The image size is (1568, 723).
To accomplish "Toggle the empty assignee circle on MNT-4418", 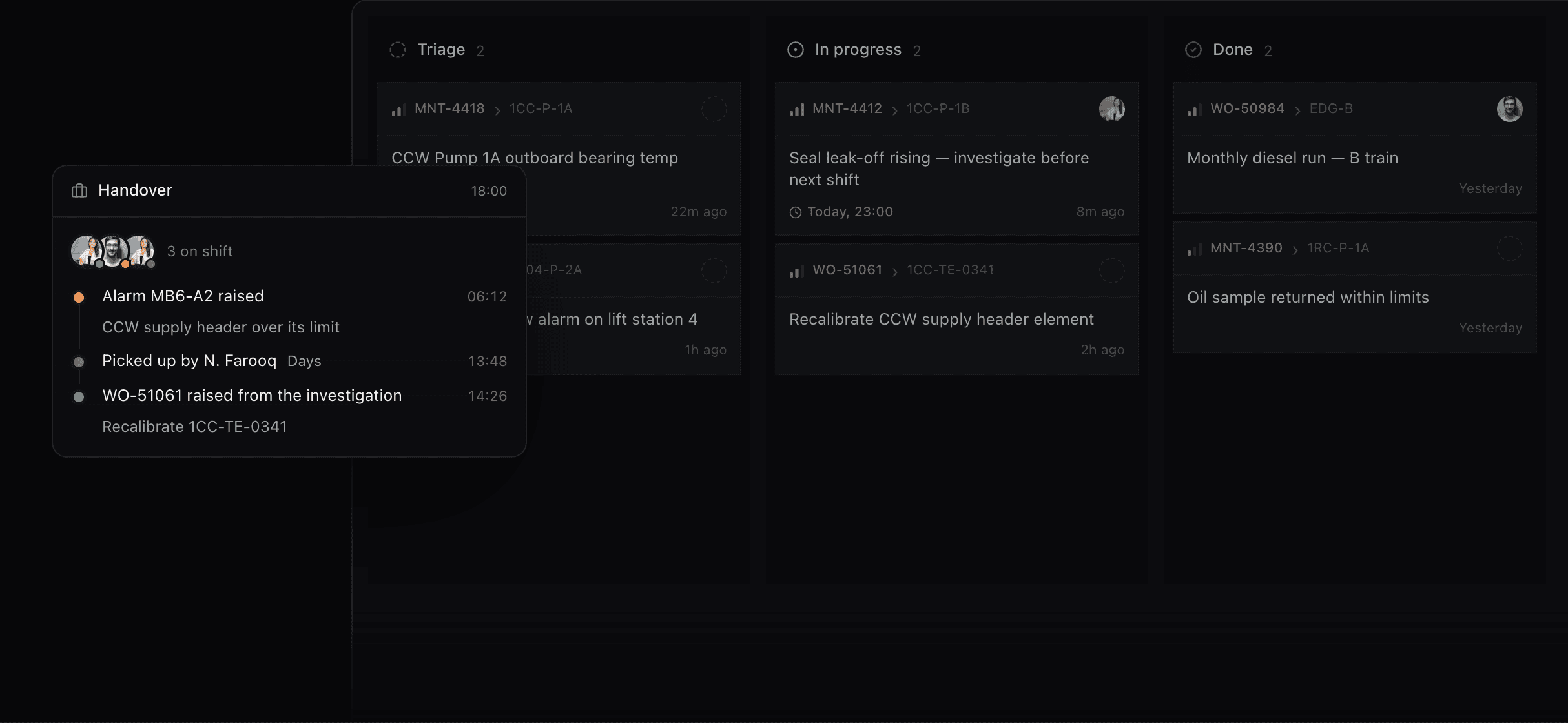I will tap(714, 109).
